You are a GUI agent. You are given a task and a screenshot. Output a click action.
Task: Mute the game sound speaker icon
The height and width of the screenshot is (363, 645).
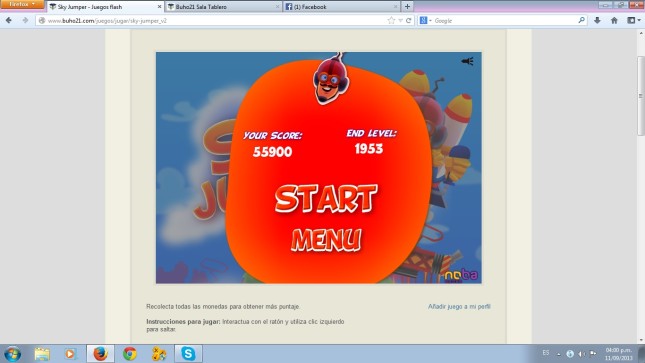(x=467, y=61)
